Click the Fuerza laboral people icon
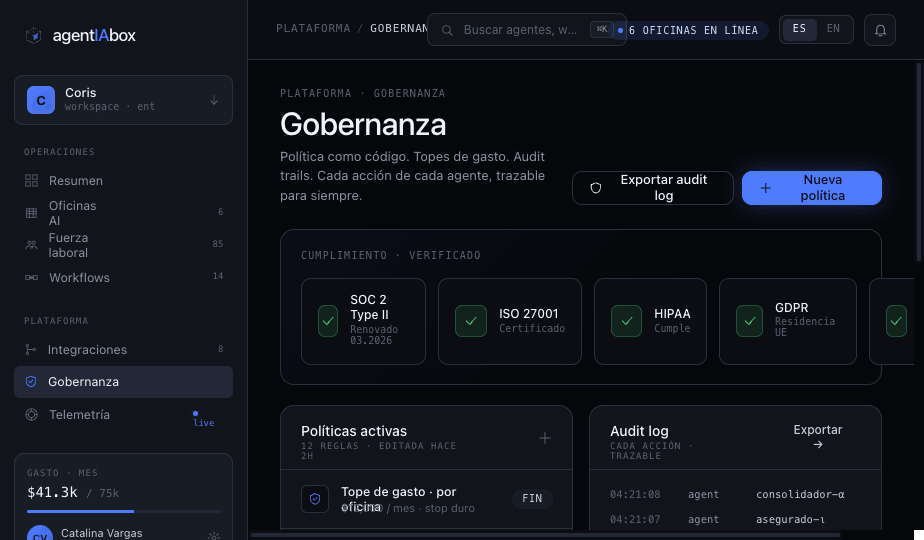The width and height of the screenshot is (924, 540). tap(31, 245)
